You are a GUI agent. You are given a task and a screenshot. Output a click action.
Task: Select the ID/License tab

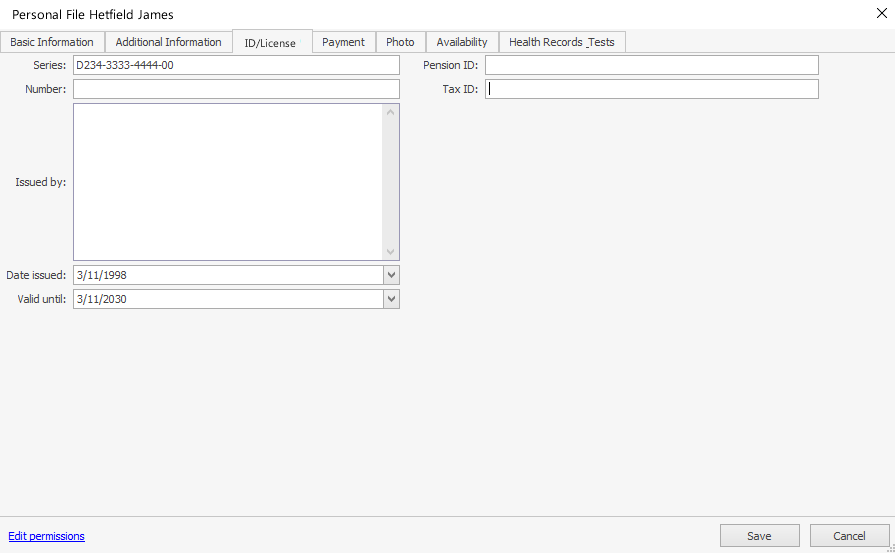pos(270,43)
